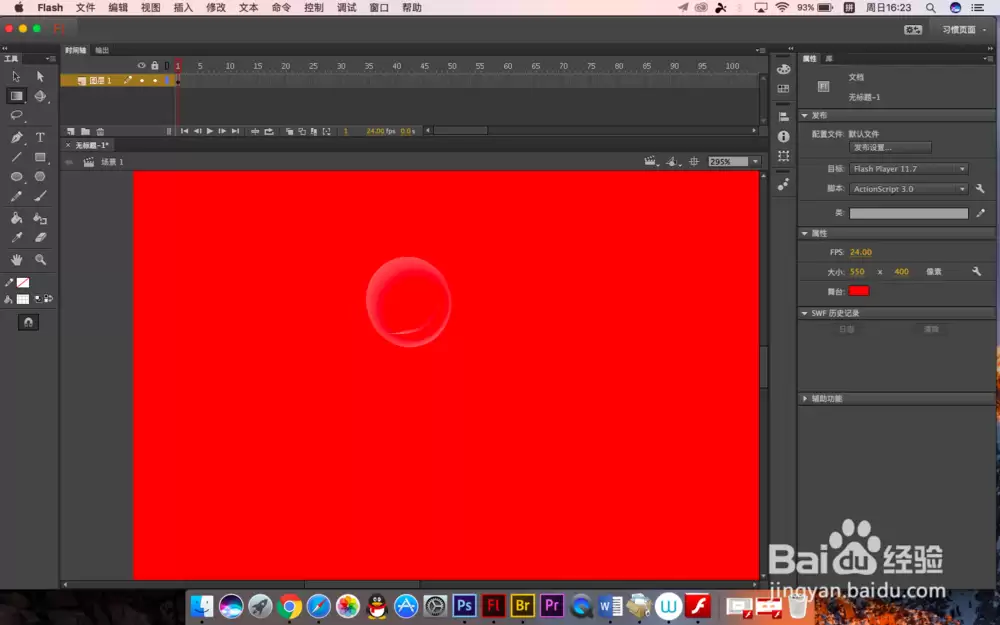The image size is (1000, 625).
Task: Select the Paint Bucket tool
Action: [x=17, y=219]
